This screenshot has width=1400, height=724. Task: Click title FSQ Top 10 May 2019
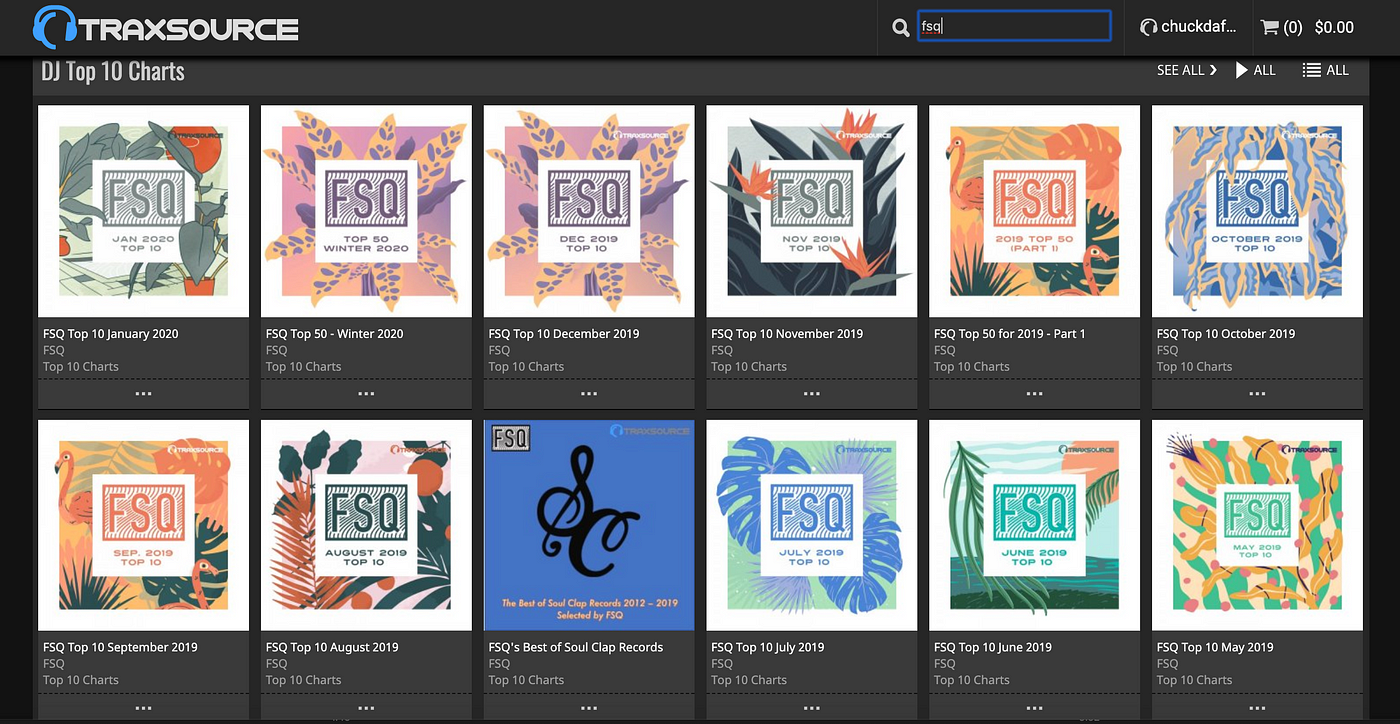[1216, 647]
